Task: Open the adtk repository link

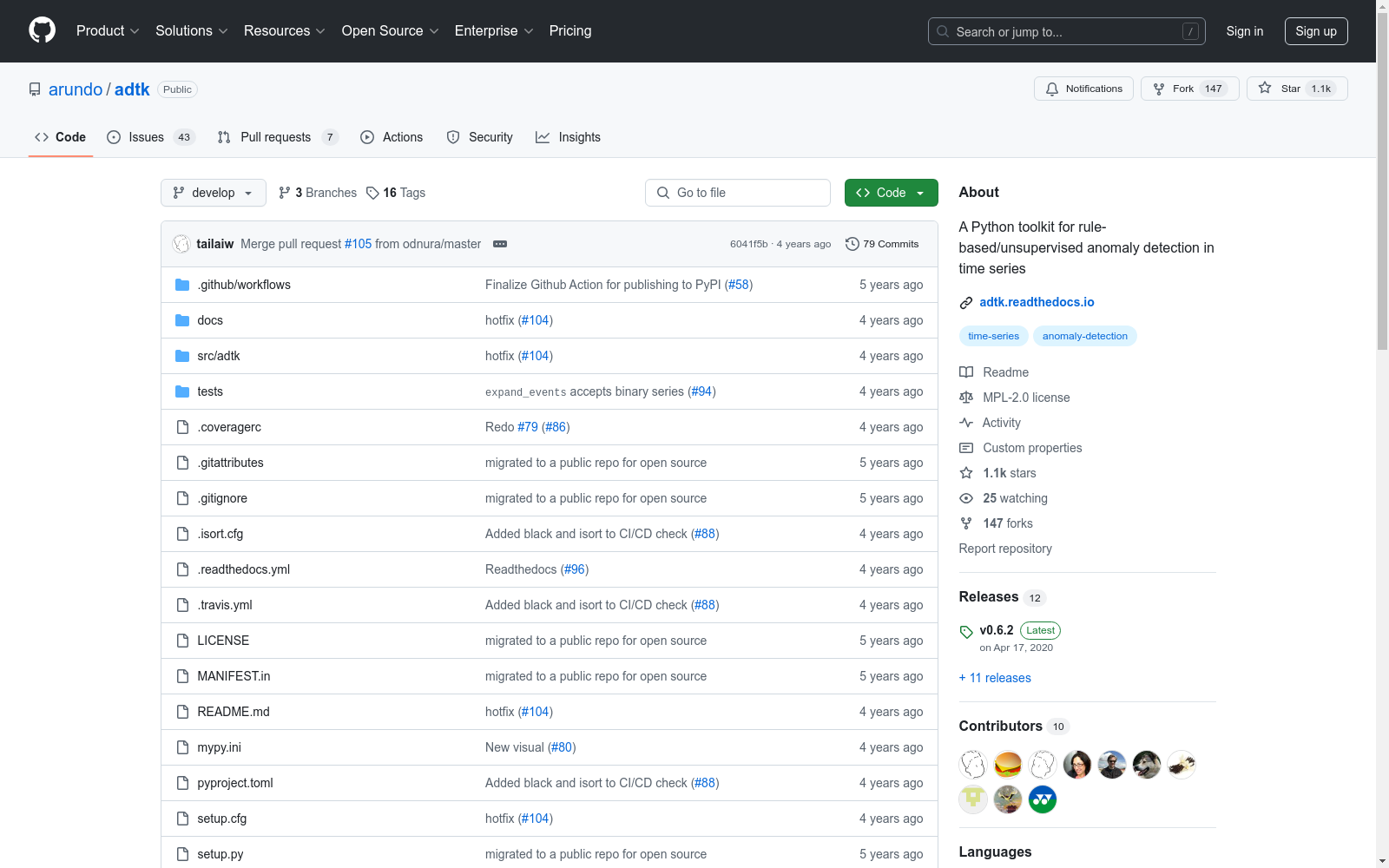Action: point(132,89)
